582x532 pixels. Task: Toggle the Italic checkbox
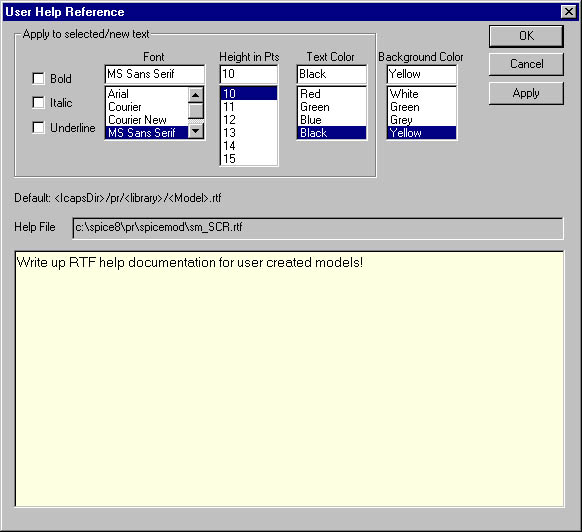tap(39, 102)
